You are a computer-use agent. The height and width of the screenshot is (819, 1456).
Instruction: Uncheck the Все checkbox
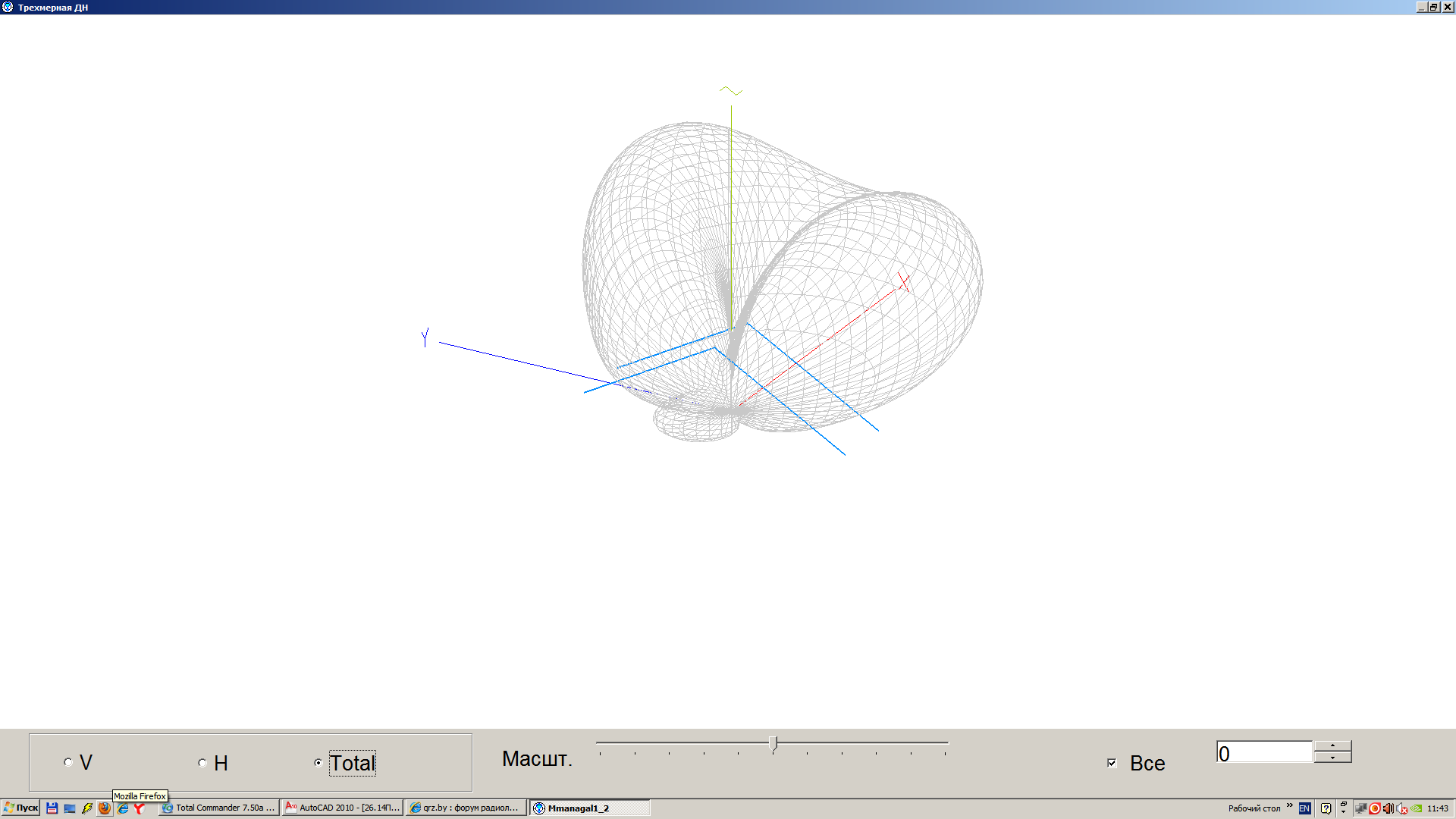[x=1112, y=763]
